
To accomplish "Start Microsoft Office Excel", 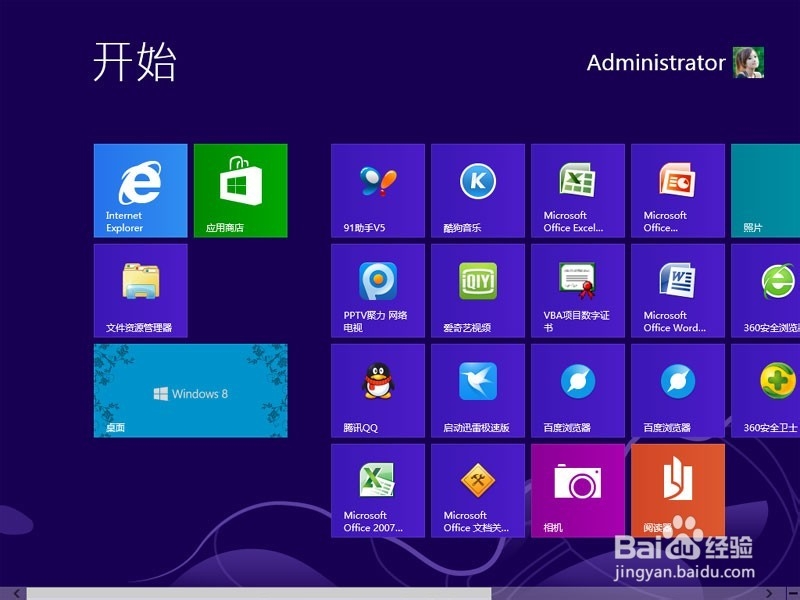I will pyautogui.click(x=577, y=190).
